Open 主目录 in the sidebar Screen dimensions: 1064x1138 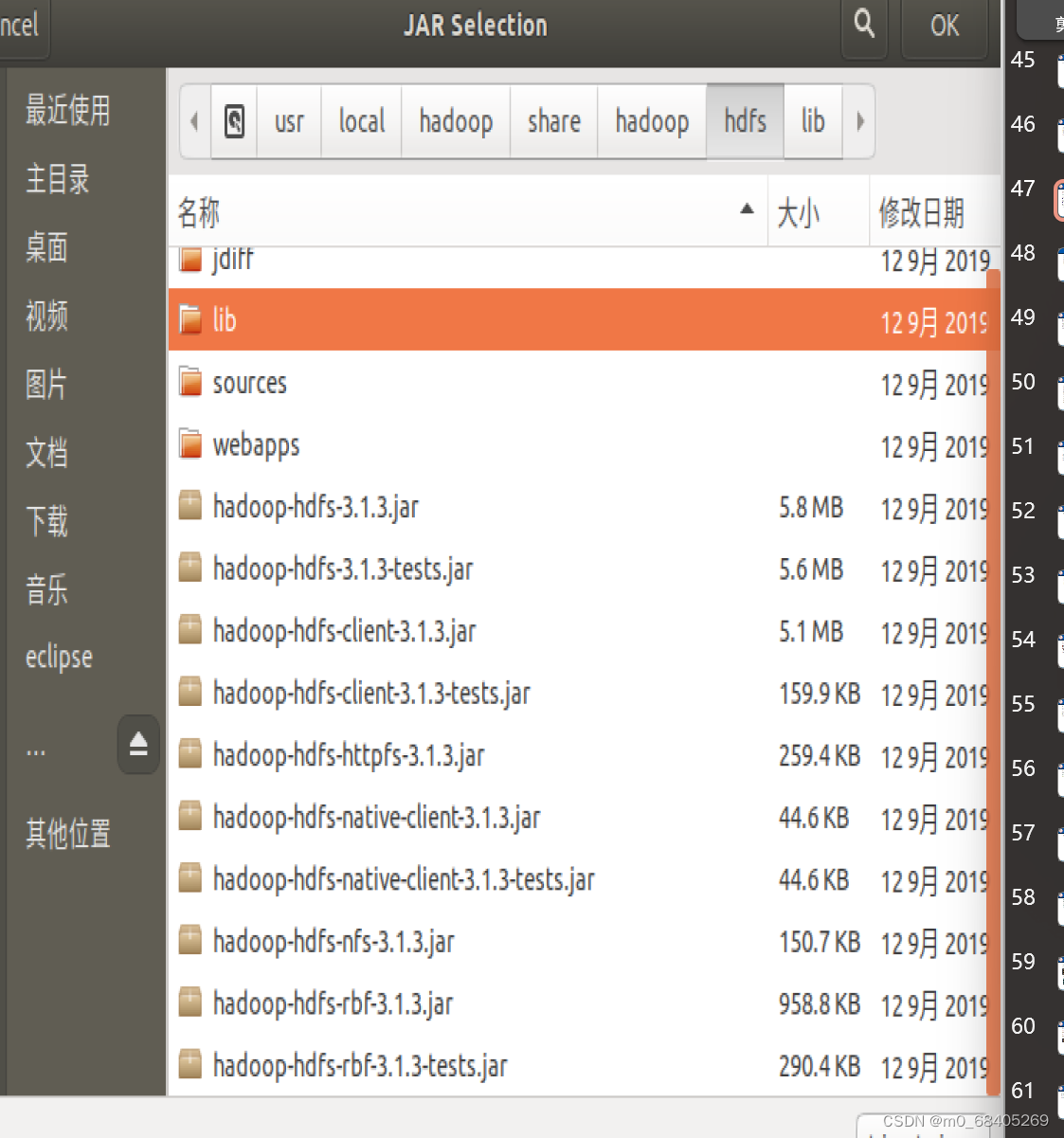click(57, 178)
